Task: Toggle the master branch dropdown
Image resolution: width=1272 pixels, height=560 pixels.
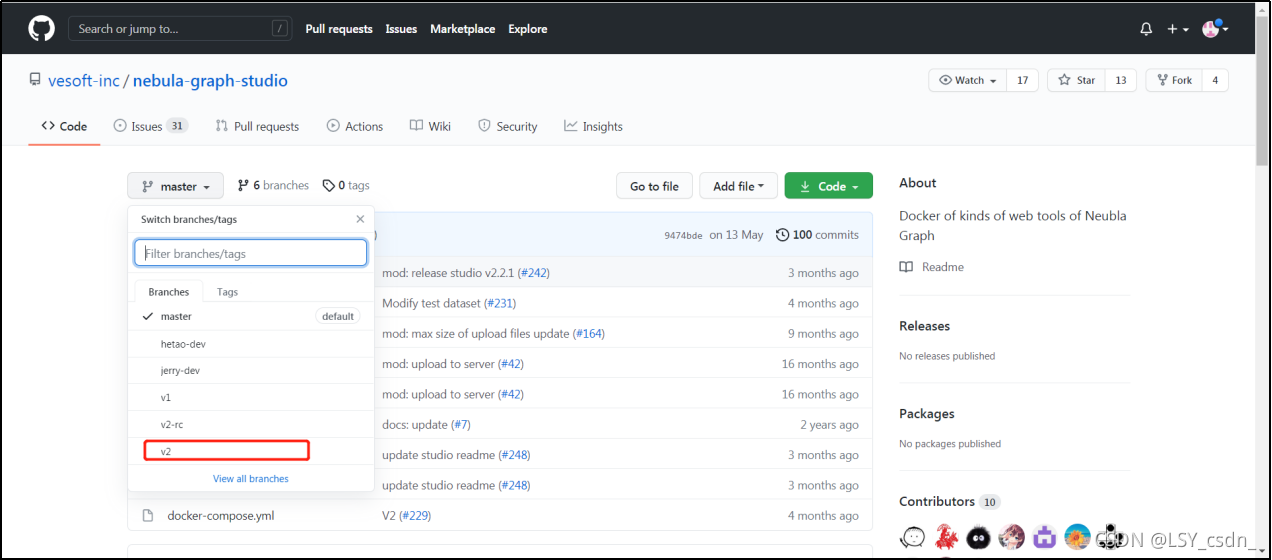Action: coord(175,186)
